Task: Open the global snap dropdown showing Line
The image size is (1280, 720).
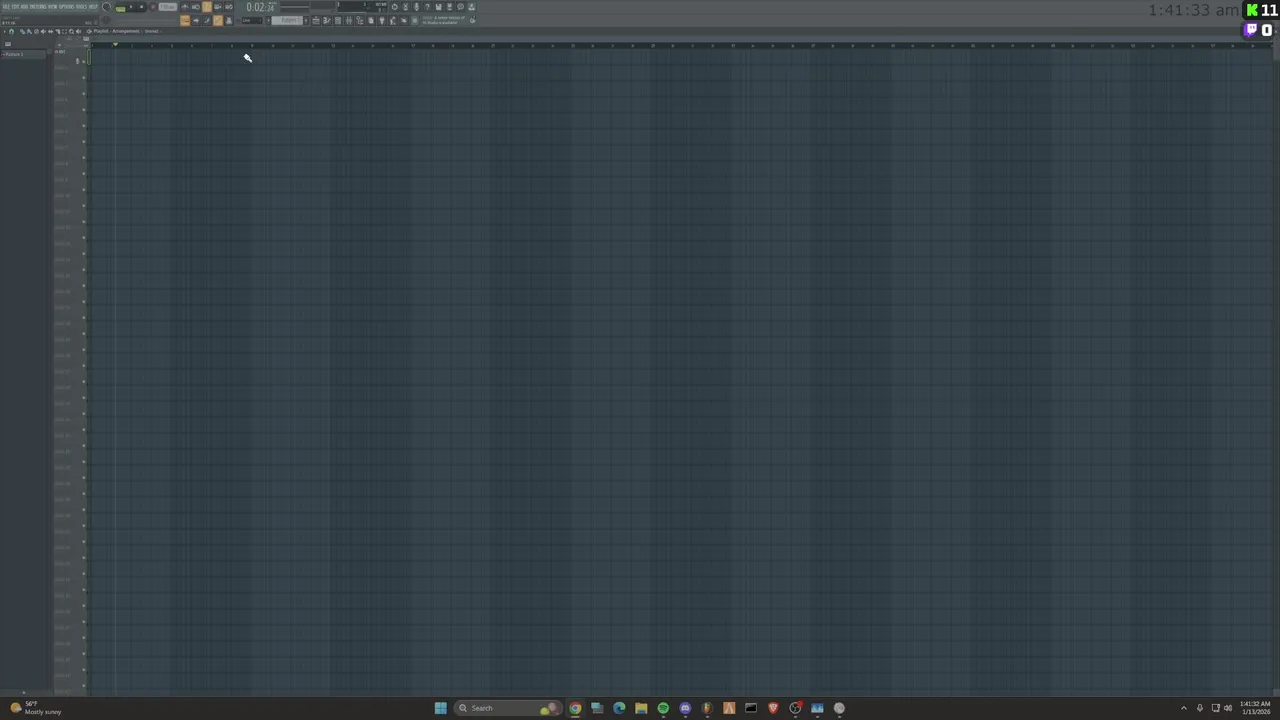Action: (252, 20)
